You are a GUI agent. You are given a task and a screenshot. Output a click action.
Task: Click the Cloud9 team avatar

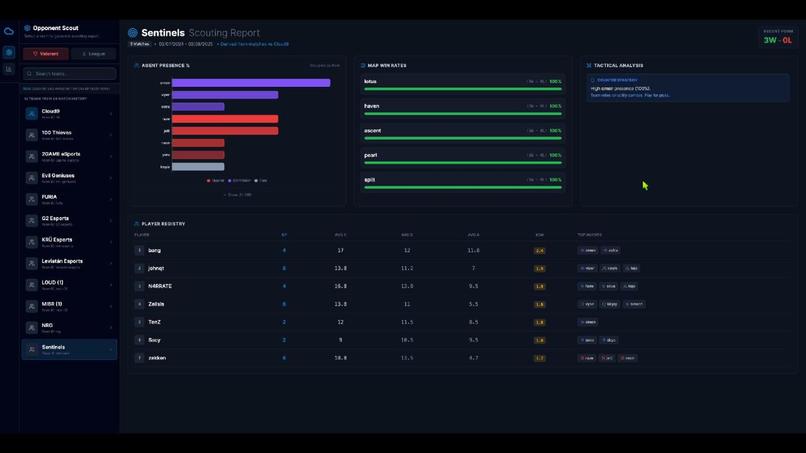(31, 114)
